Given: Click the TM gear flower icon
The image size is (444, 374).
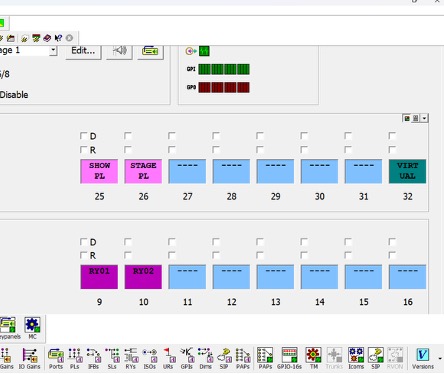Looking at the screenshot, I should (313, 358).
